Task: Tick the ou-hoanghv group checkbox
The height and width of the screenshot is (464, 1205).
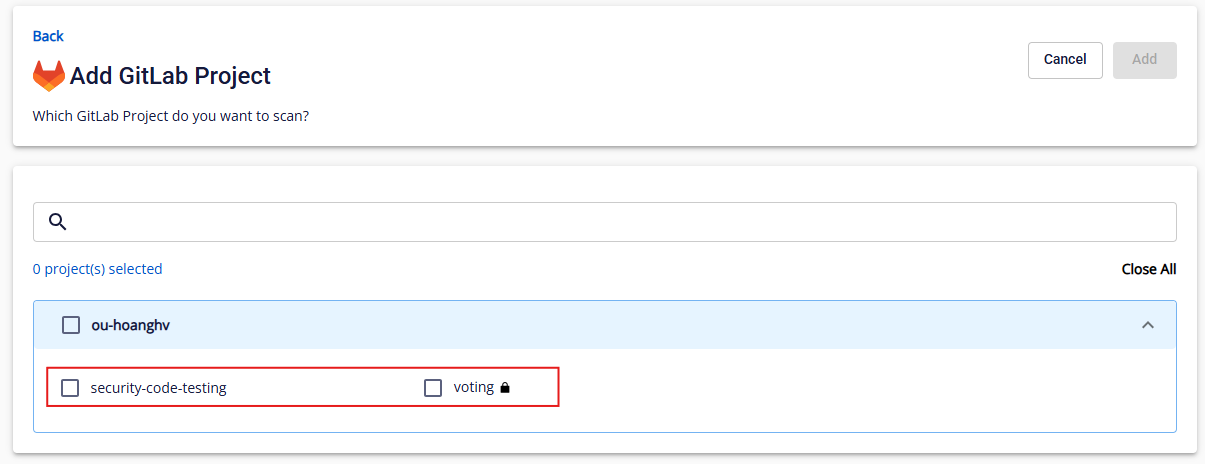Action: tap(71, 325)
